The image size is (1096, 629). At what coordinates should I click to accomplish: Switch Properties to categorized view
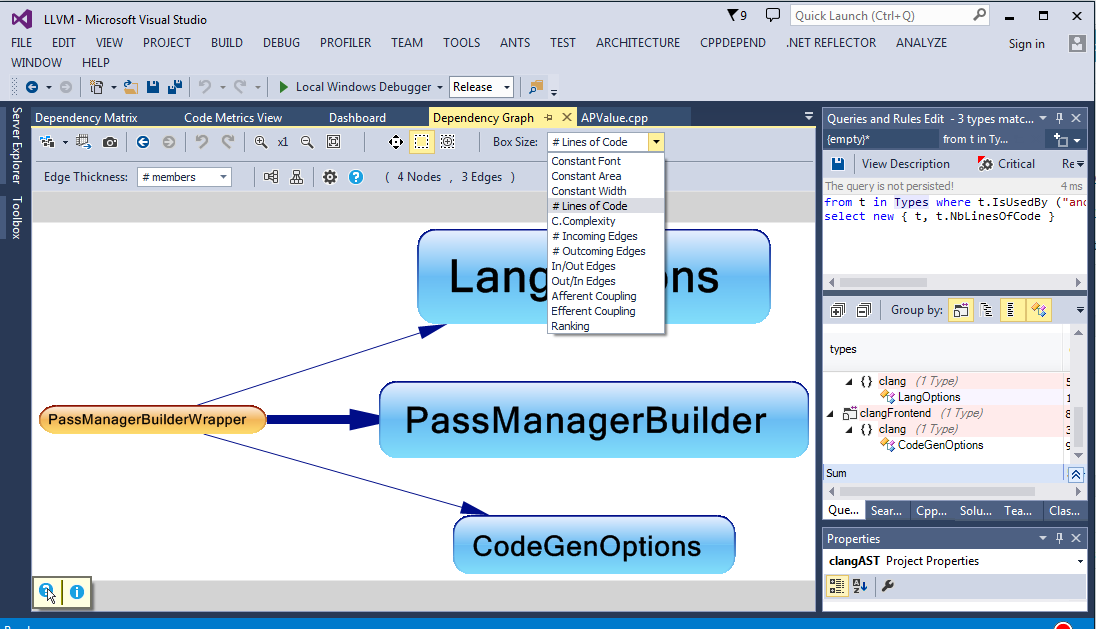pos(836,586)
